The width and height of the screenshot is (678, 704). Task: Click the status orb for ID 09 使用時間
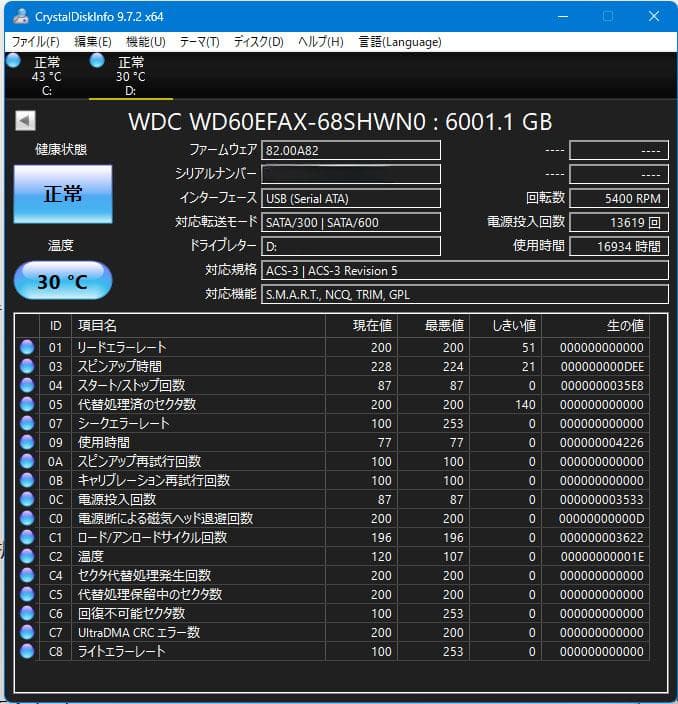point(27,442)
